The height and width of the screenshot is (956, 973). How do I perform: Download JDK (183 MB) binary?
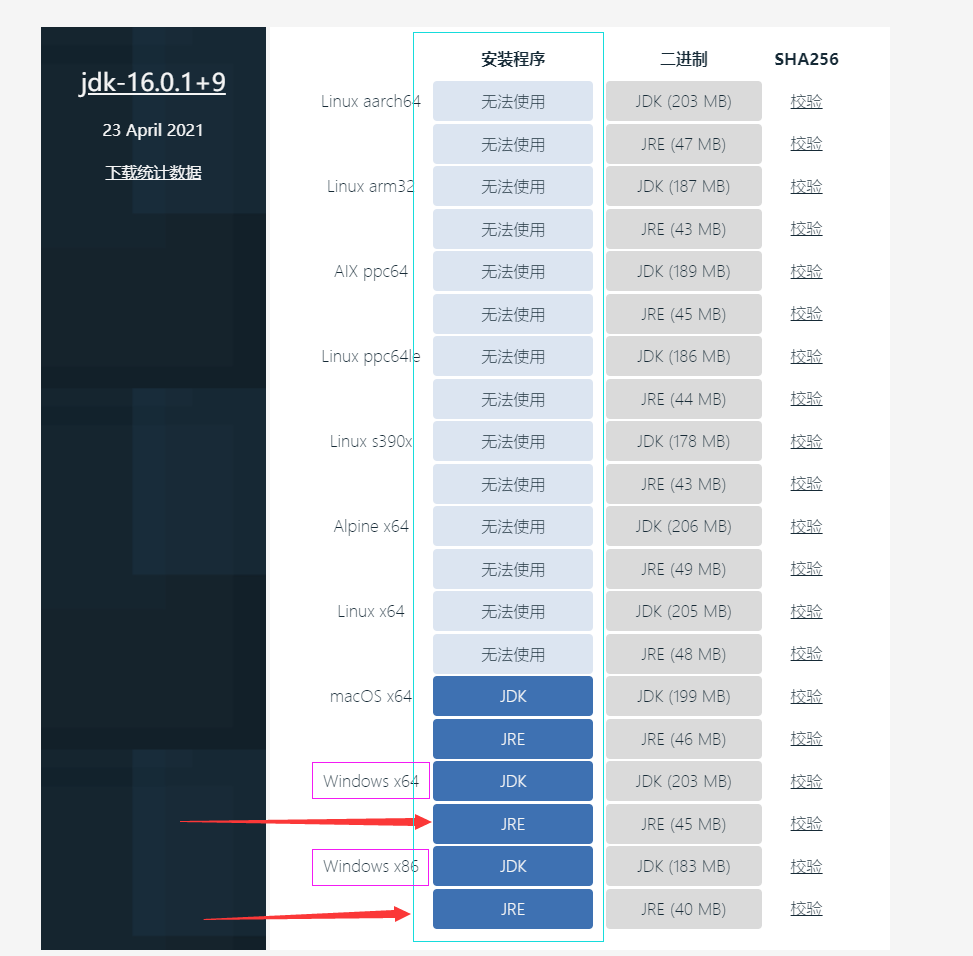tap(684, 866)
